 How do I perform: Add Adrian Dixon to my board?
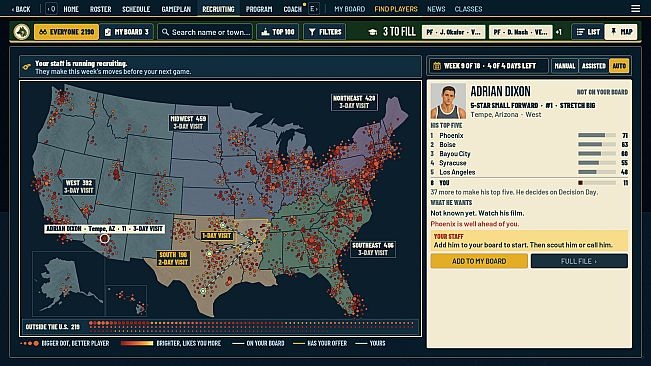coord(479,261)
